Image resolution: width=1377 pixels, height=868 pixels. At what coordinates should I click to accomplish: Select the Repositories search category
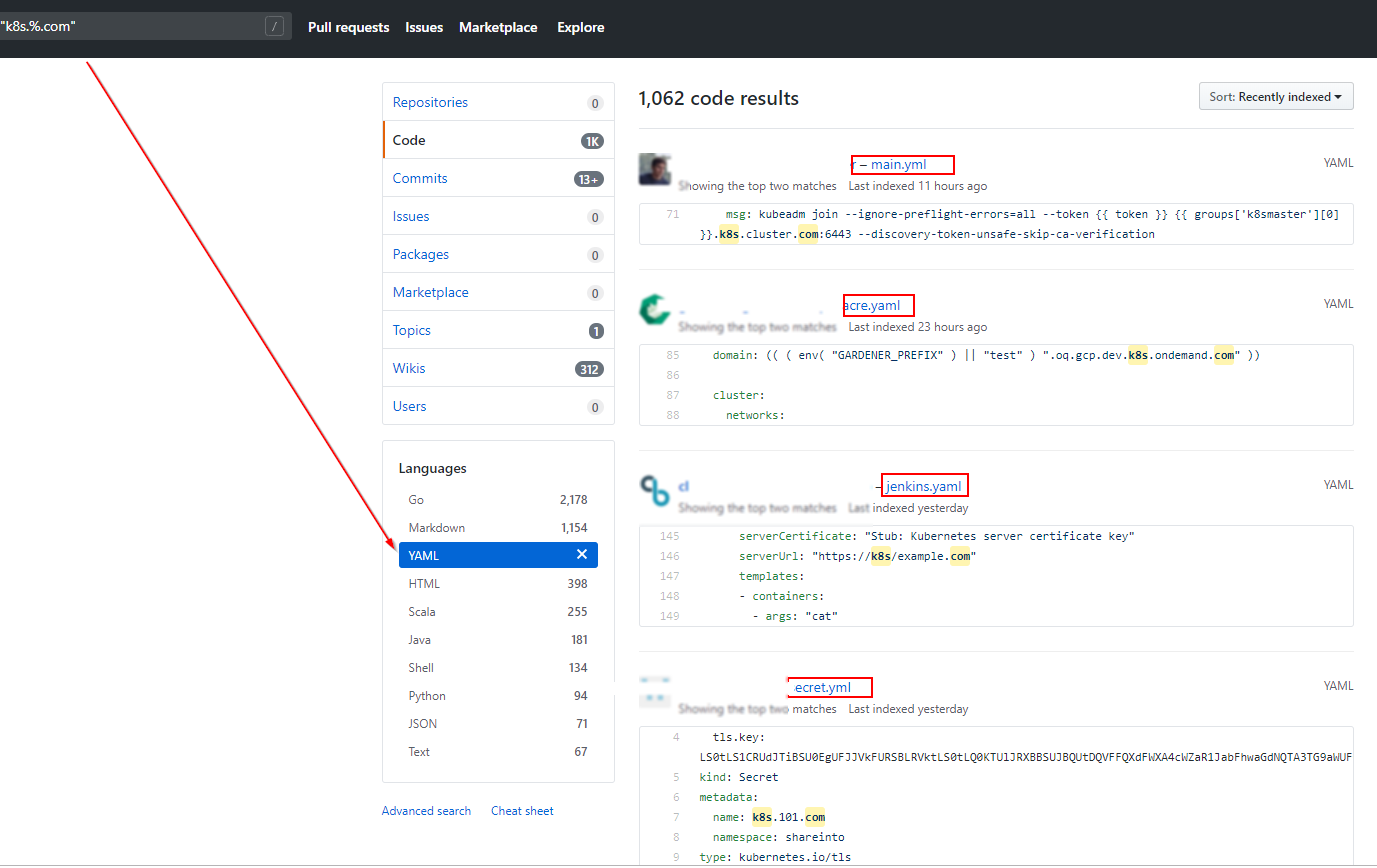pyautogui.click(x=498, y=102)
